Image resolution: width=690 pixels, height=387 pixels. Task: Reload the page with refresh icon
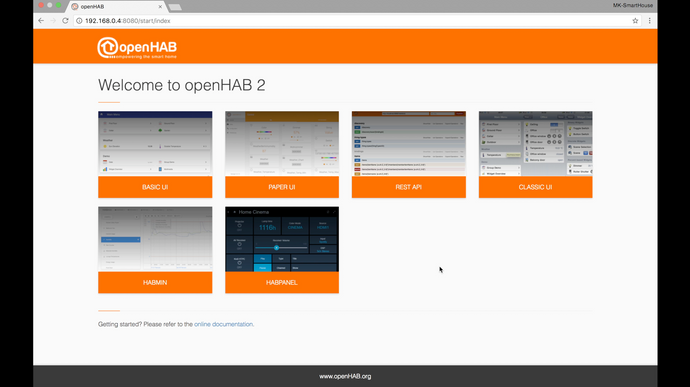pos(65,21)
